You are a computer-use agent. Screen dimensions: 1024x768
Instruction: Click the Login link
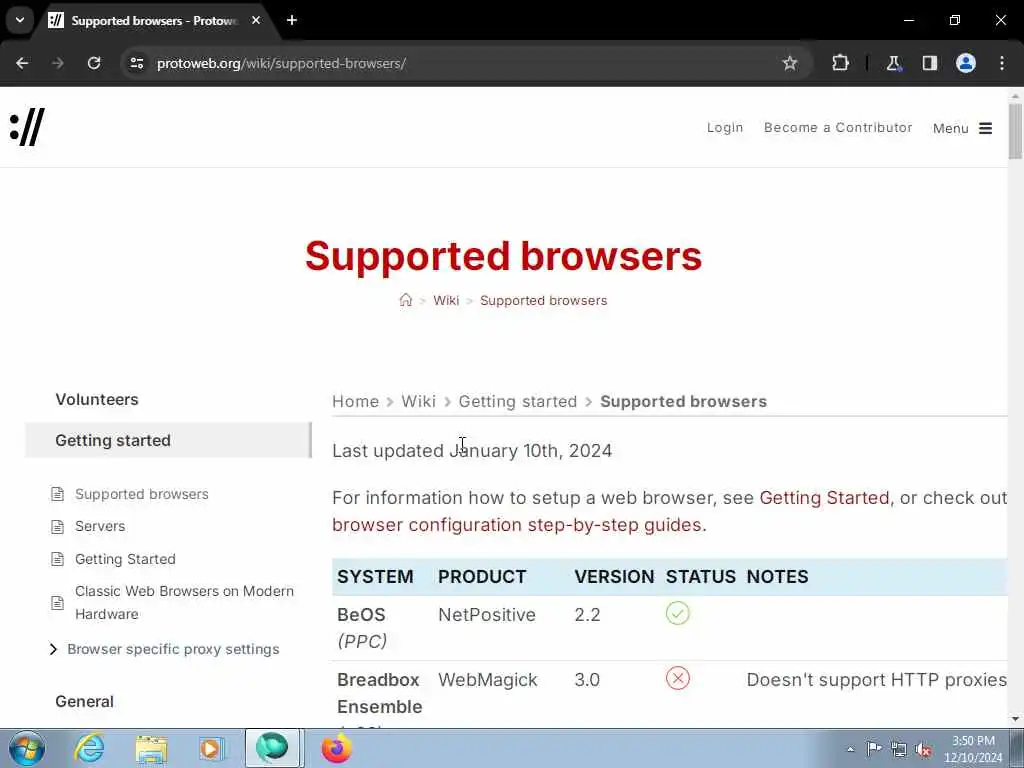point(725,127)
